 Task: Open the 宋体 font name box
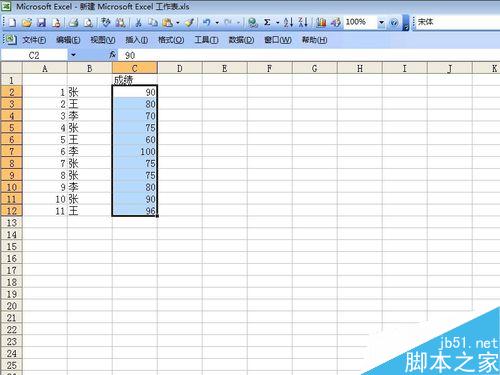[457, 22]
